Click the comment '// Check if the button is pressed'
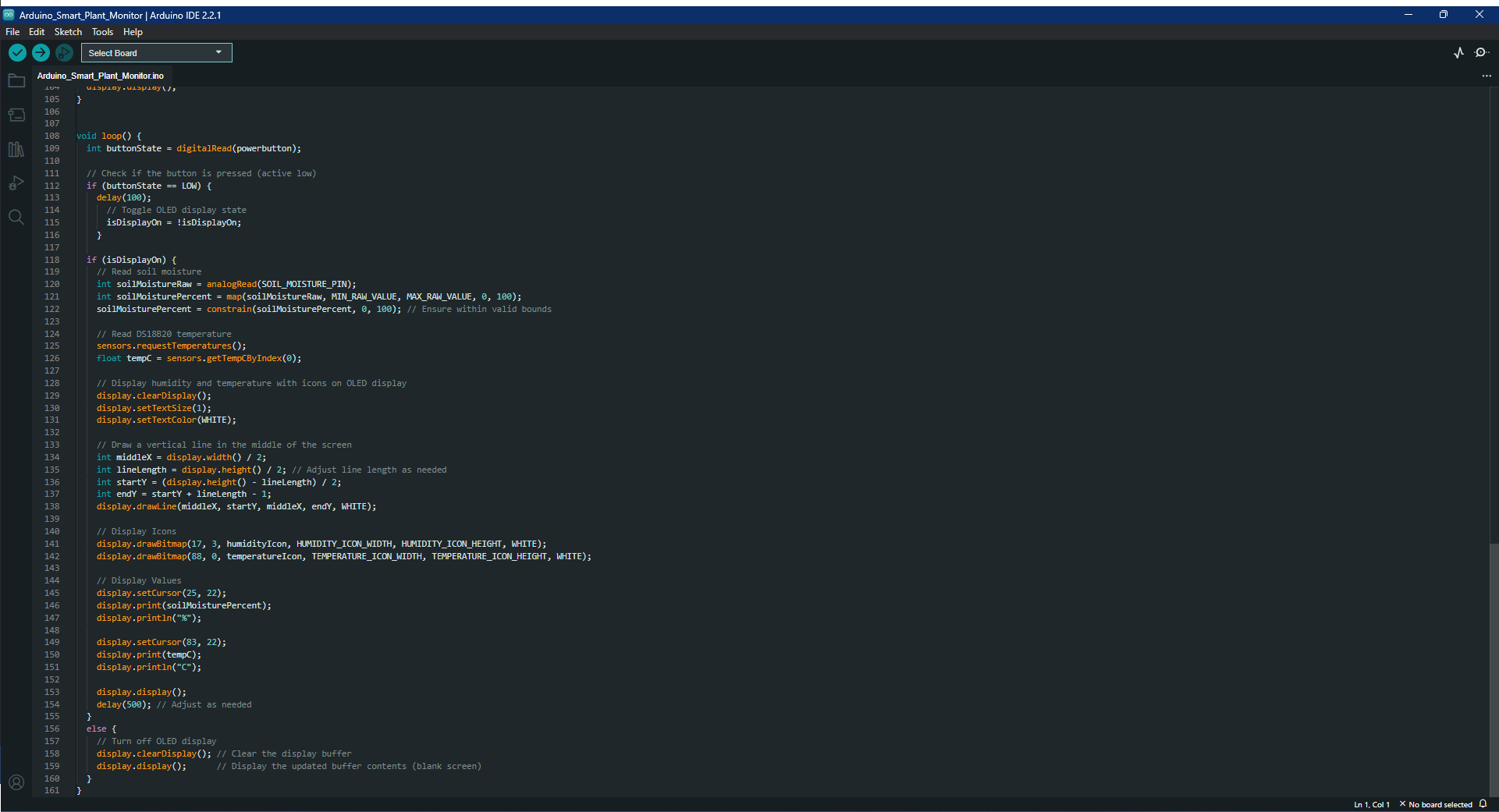 tap(201, 173)
